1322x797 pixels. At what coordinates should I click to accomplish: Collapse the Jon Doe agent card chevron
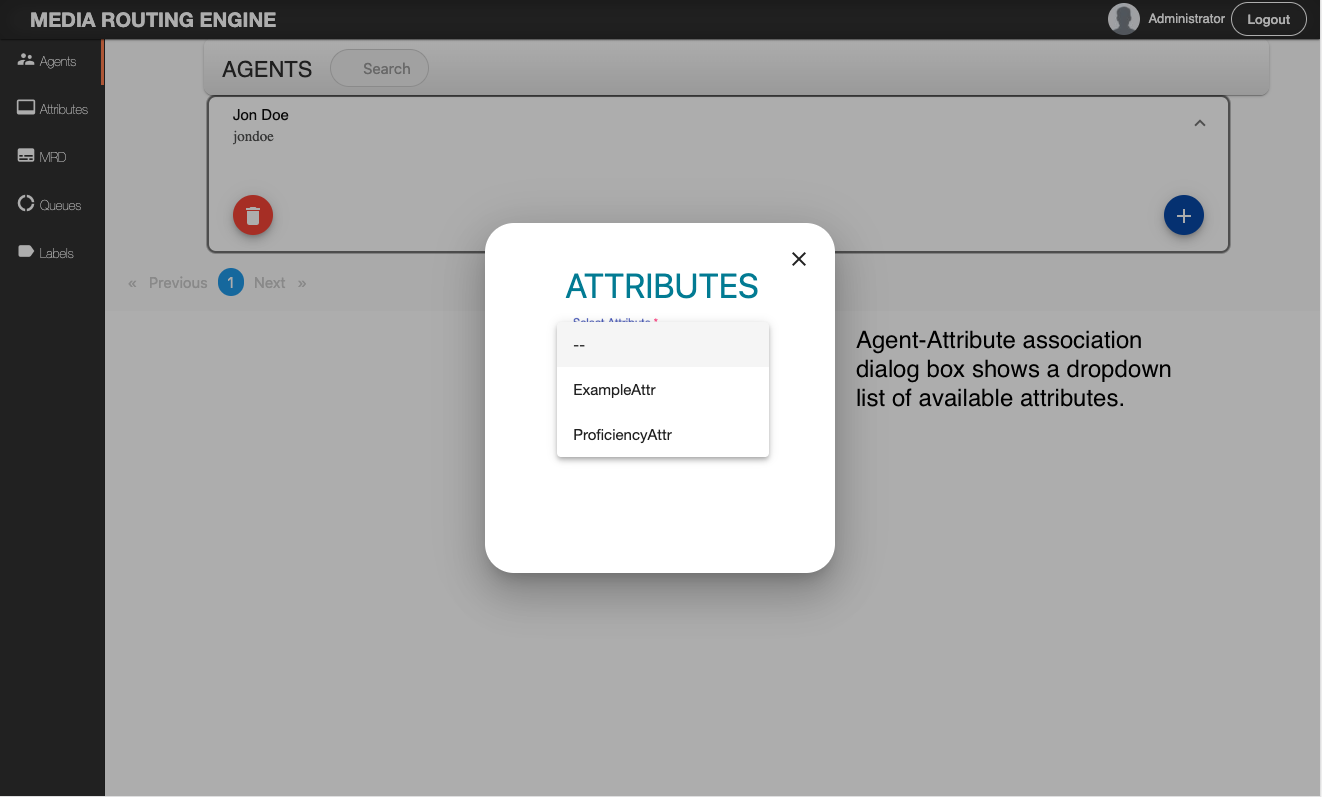[x=1200, y=123]
